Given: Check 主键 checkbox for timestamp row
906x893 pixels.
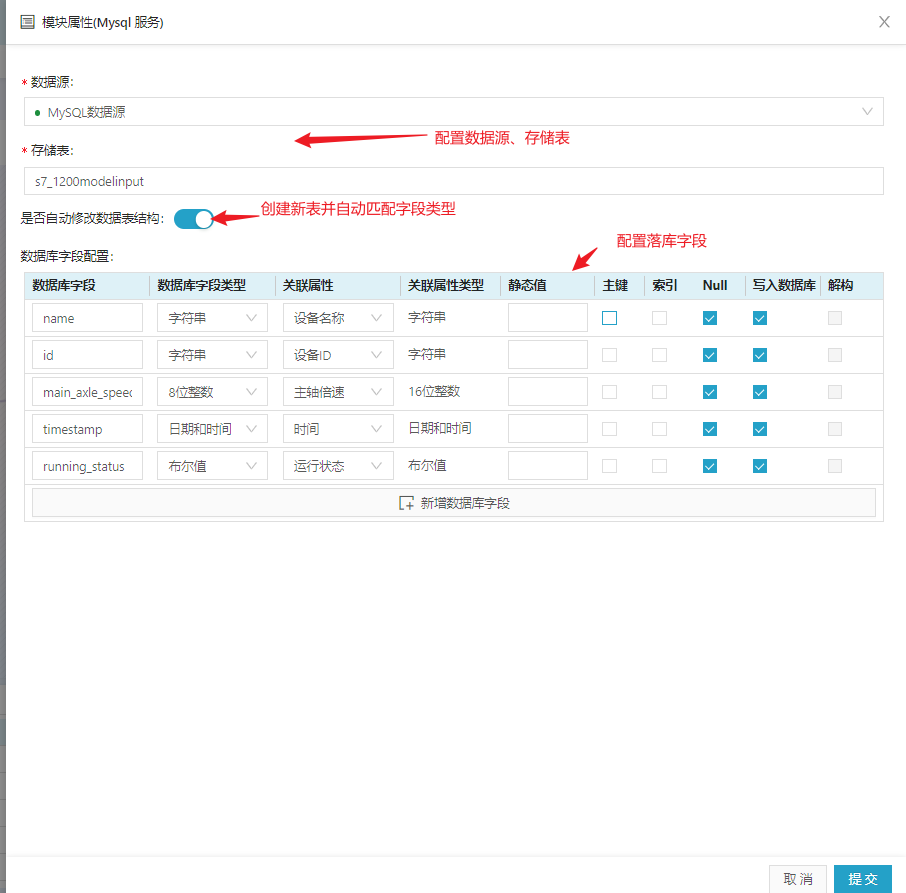Looking at the screenshot, I should click(609, 429).
